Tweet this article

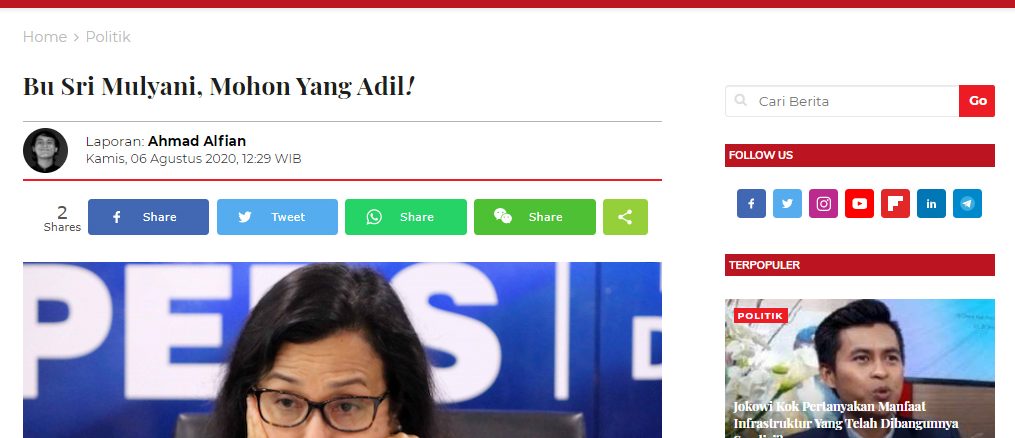277,217
